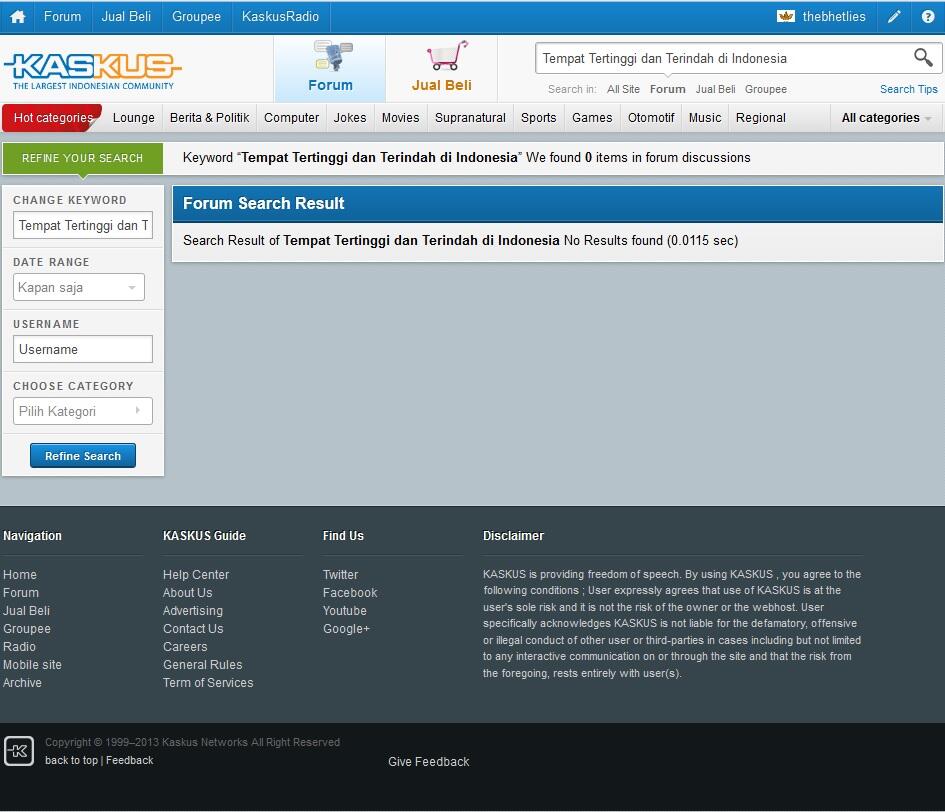The image size is (945, 812).
Task: Go to the Sports category
Action: 538,118
